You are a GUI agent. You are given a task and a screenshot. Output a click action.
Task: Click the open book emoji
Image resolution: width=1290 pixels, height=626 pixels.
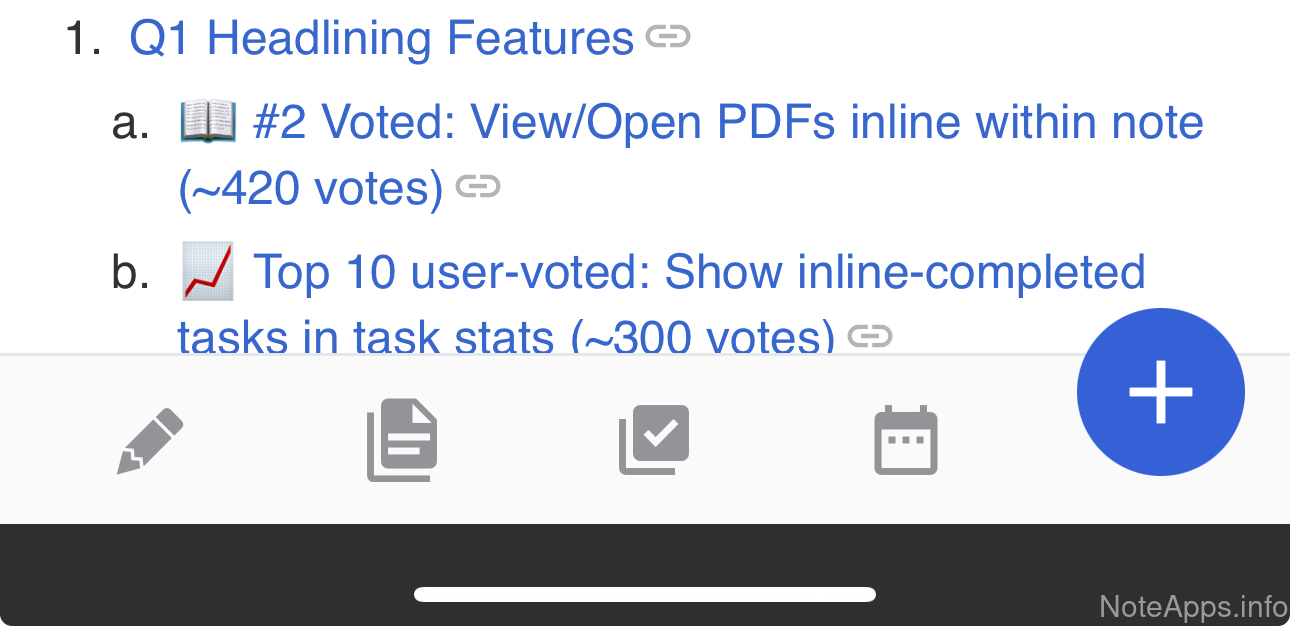pos(207,123)
